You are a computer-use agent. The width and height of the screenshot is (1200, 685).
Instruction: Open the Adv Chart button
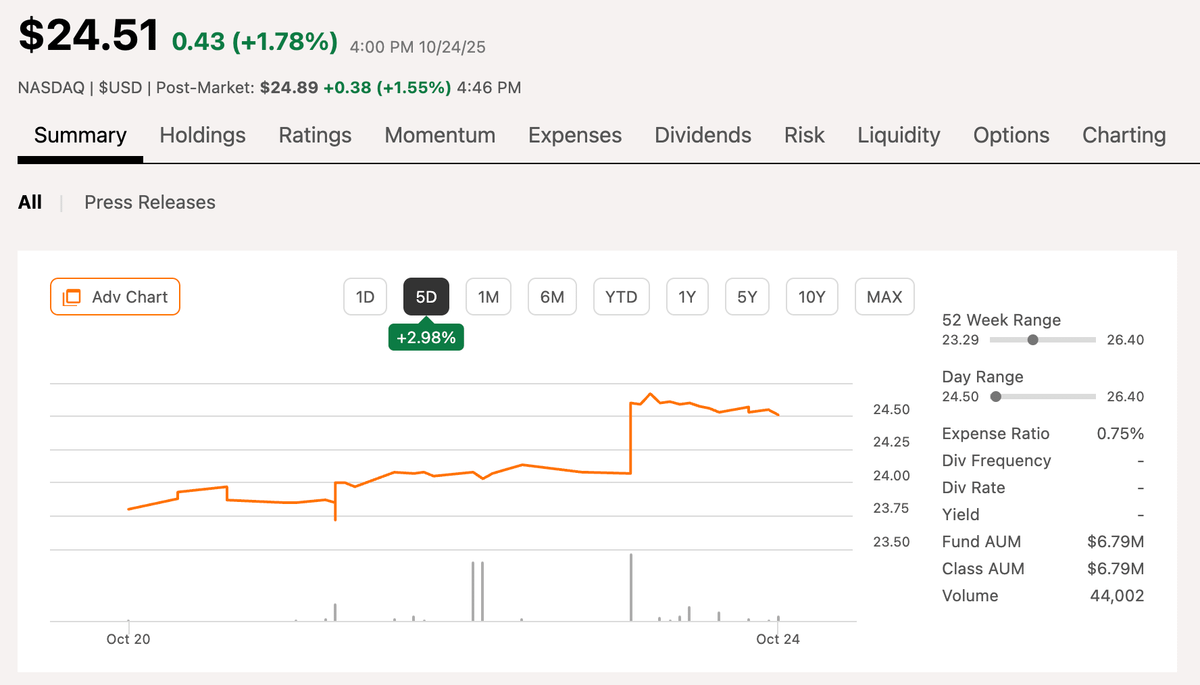point(115,297)
